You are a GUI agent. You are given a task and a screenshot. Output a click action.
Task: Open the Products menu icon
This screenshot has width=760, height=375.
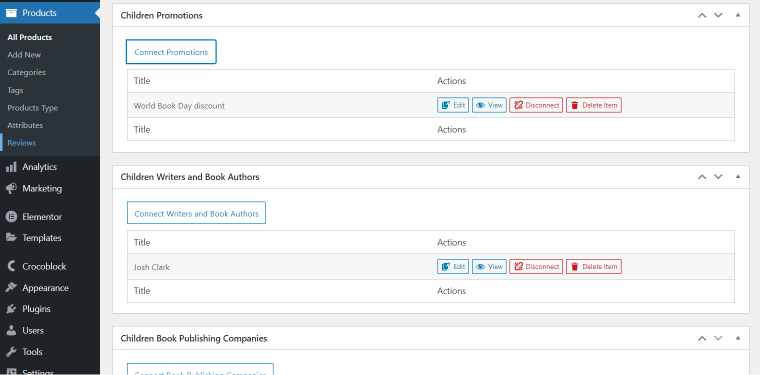[x=11, y=13]
